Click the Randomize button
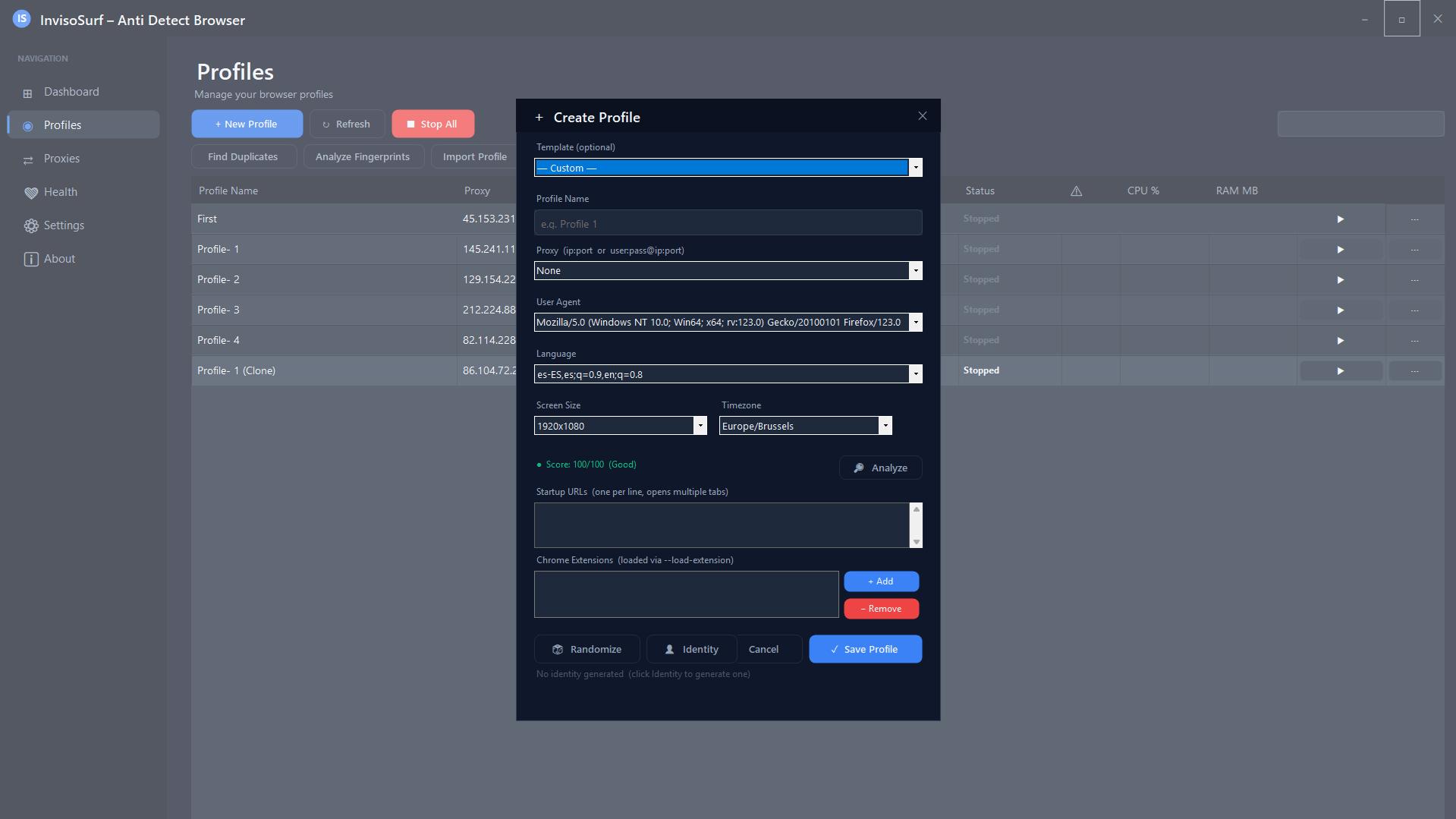The height and width of the screenshot is (819, 1456). pyautogui.click(x=586, y=649)
